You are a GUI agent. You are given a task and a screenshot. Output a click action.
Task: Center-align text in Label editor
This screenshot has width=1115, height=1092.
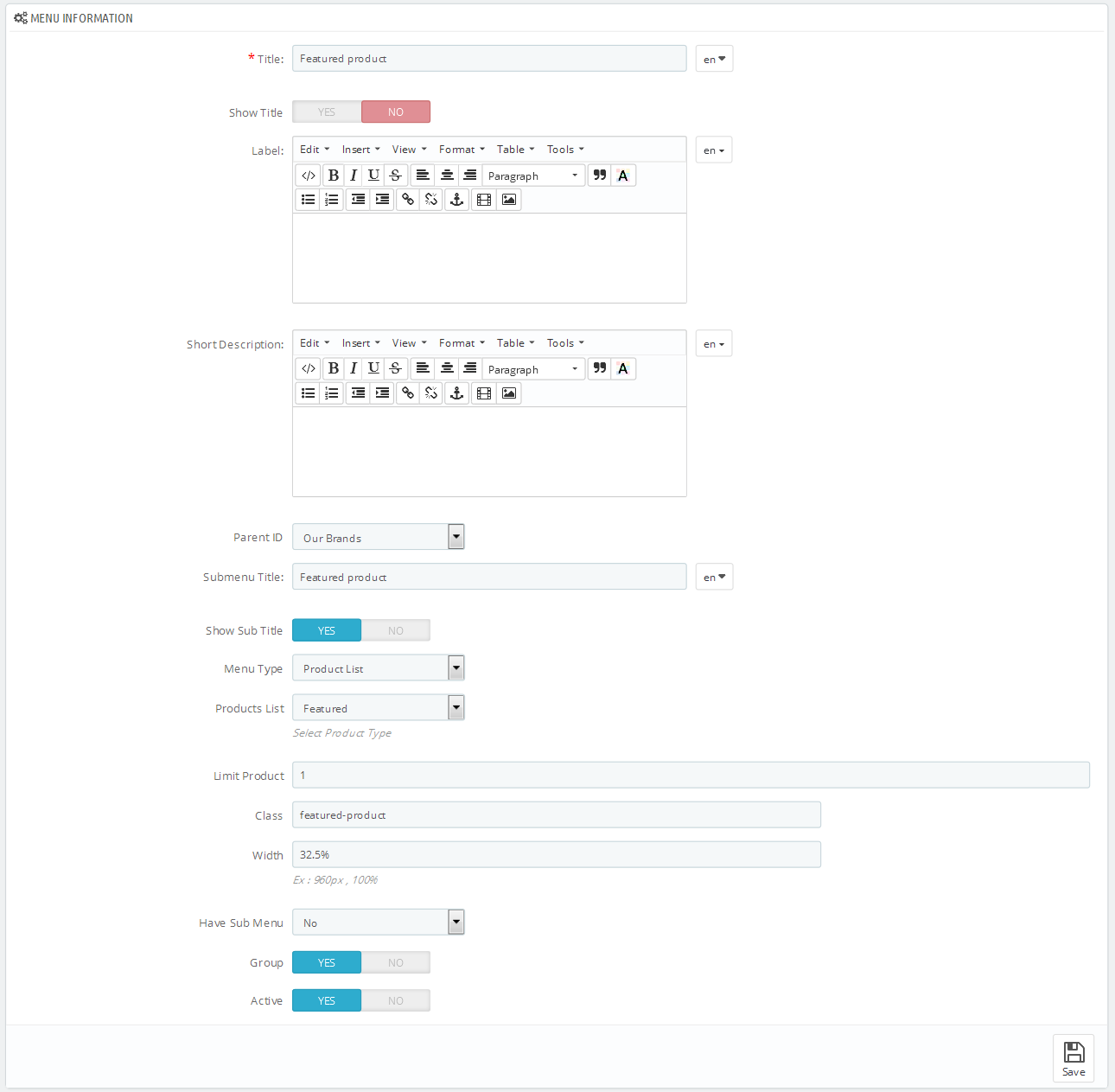[447, 176]
